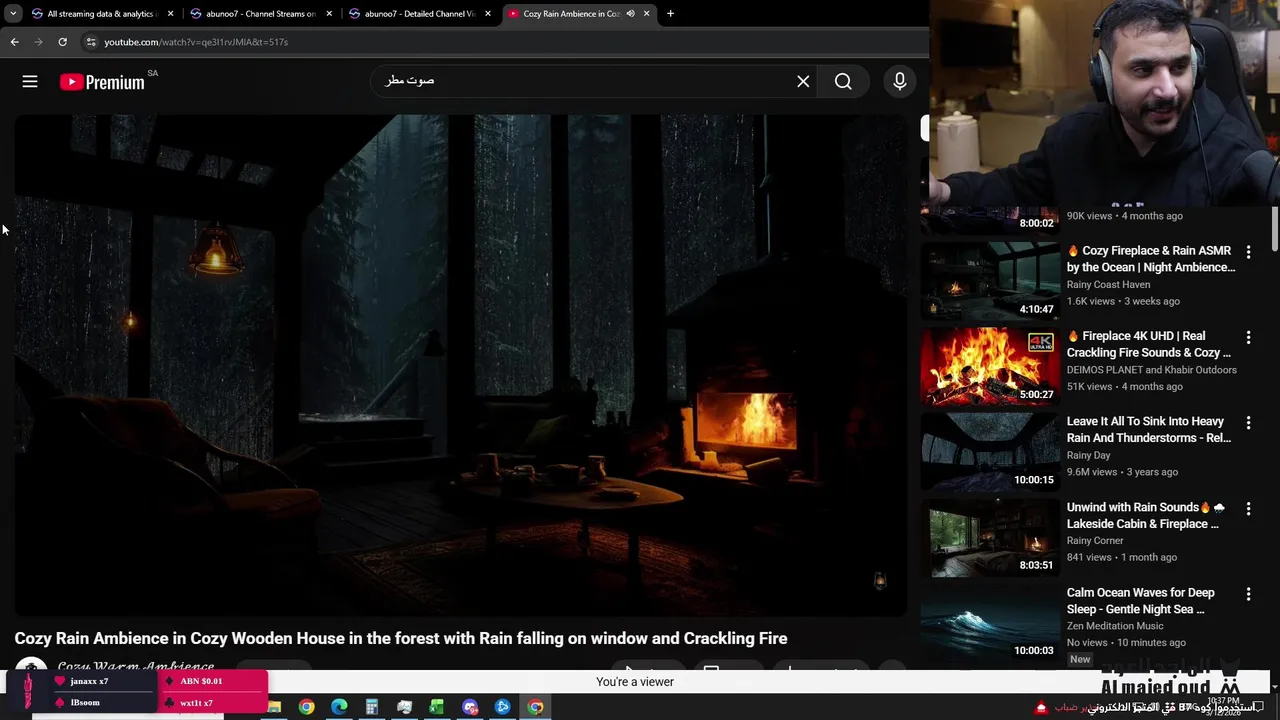Click the Rainy Corner channel name
Viewport: 1280px width, 720px height.
(1095, 541)
